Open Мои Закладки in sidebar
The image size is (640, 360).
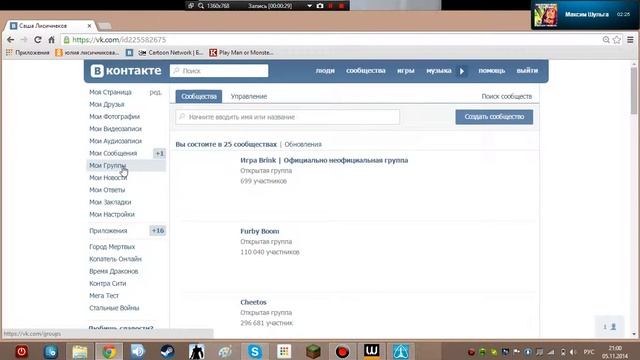[110, 202]
